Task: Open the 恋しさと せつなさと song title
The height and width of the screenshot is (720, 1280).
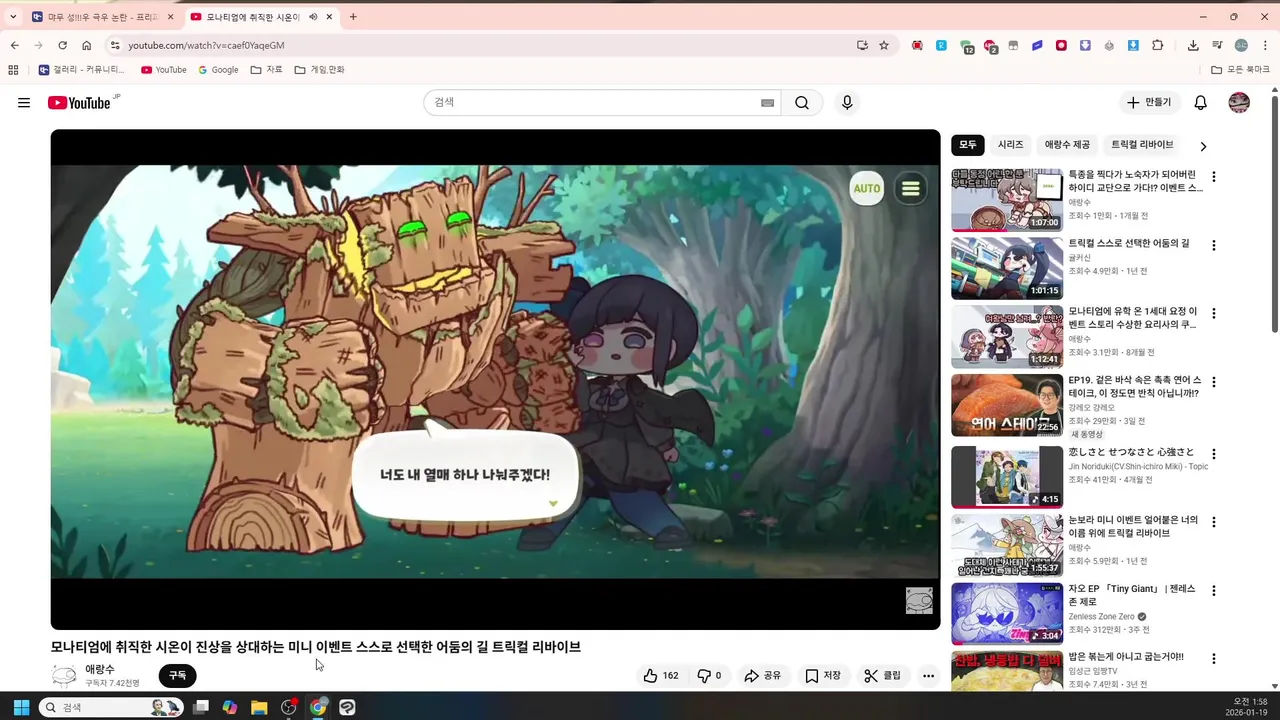Action: [x=1131, y=452]
